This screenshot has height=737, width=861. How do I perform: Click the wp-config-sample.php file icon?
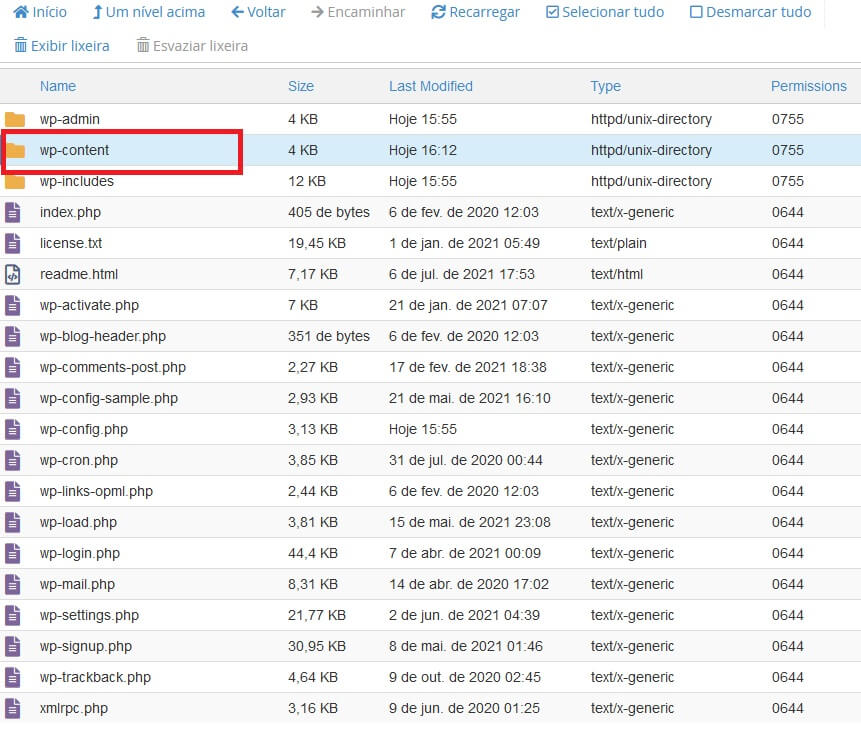tap(13, 398)
